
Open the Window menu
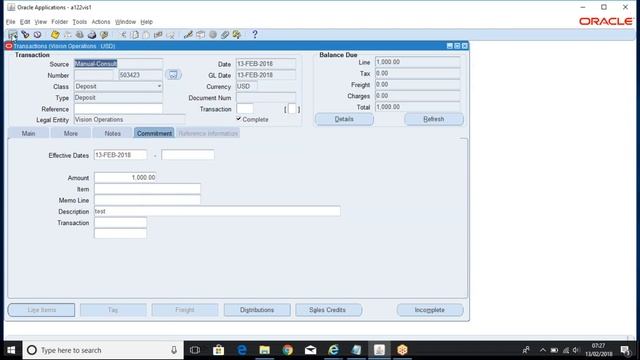pyautogui.click(x=125, y=22)
